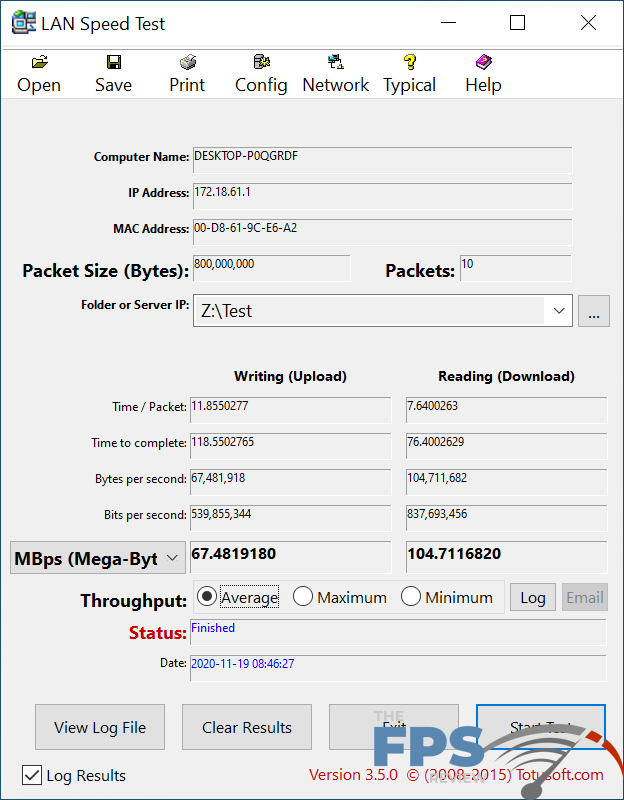624x800 pixels.
Task: Click the Typical speeds question mark icon
Action: [410, 63]
